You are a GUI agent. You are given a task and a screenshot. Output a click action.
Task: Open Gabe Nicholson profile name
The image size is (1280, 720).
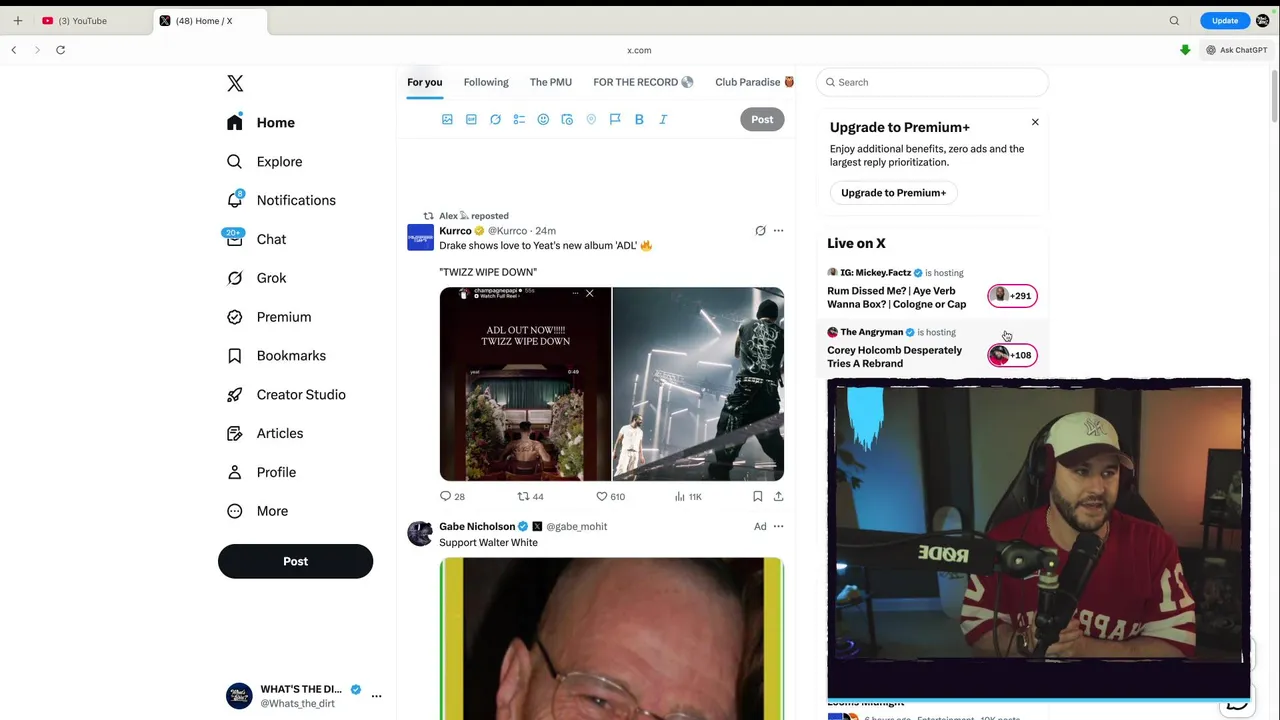pos(477,527)
